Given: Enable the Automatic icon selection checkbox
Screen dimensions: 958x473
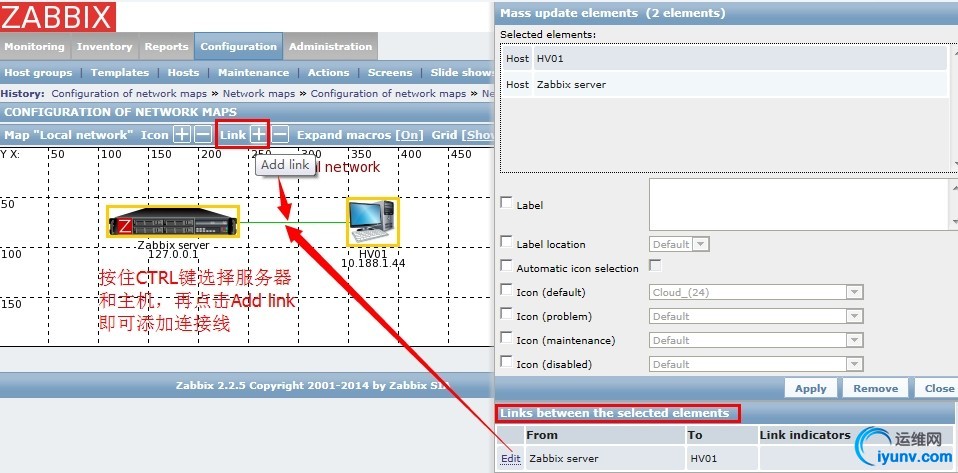Looking at the screenshot, I should (x=506, y=266).
